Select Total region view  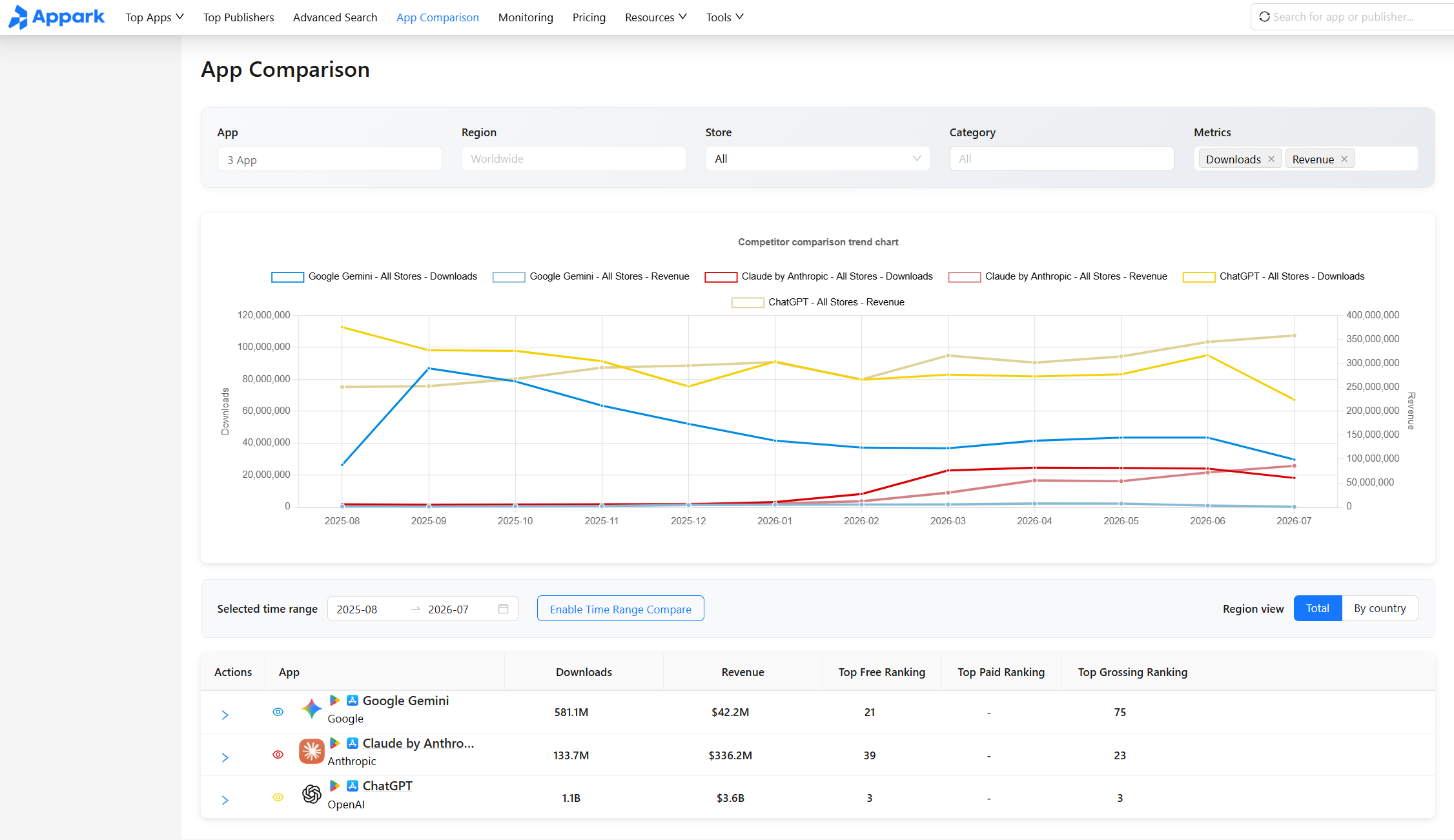1318,608
